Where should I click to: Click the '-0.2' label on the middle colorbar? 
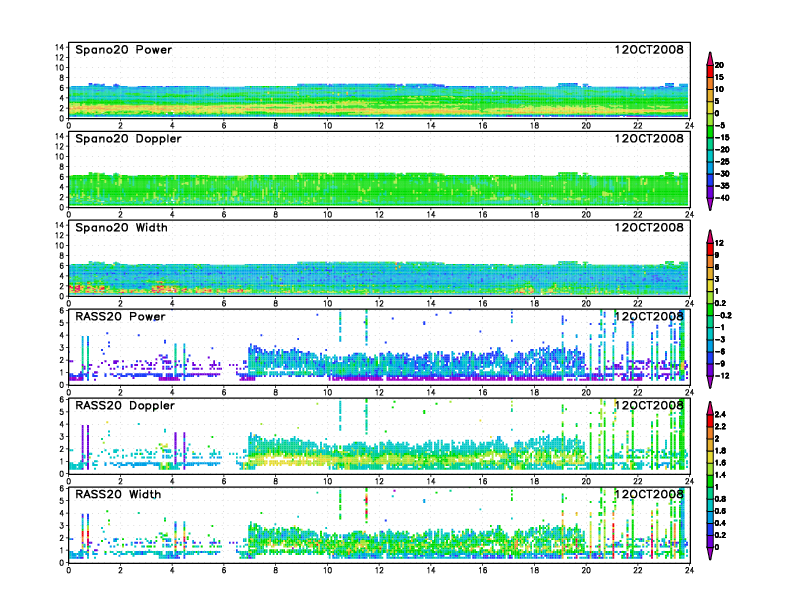(x=723, y=316)
